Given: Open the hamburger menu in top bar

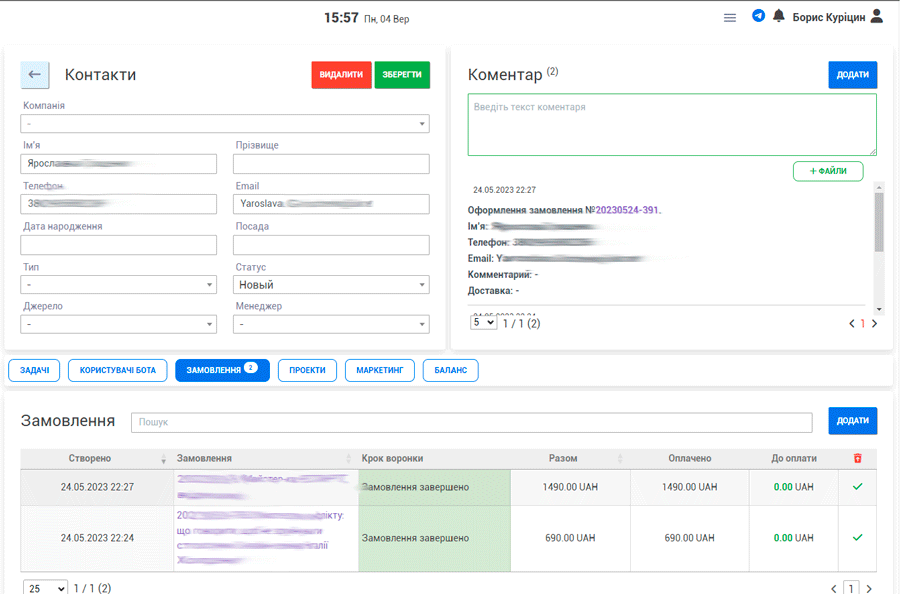Looking at the screenshot, I should 730,17.
